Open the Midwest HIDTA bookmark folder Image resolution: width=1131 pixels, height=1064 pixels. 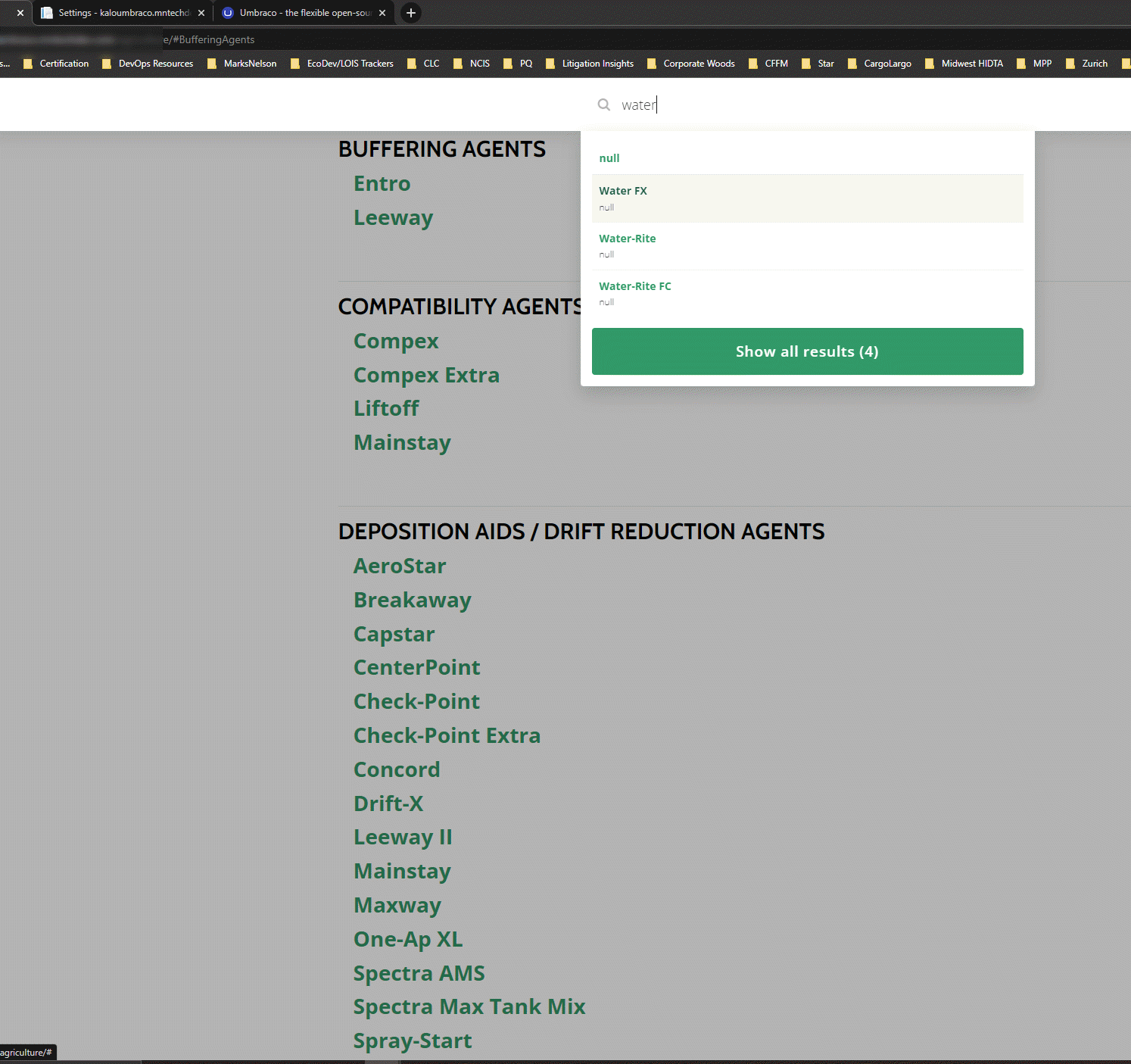pyautogui.click(x=964, y=64)
